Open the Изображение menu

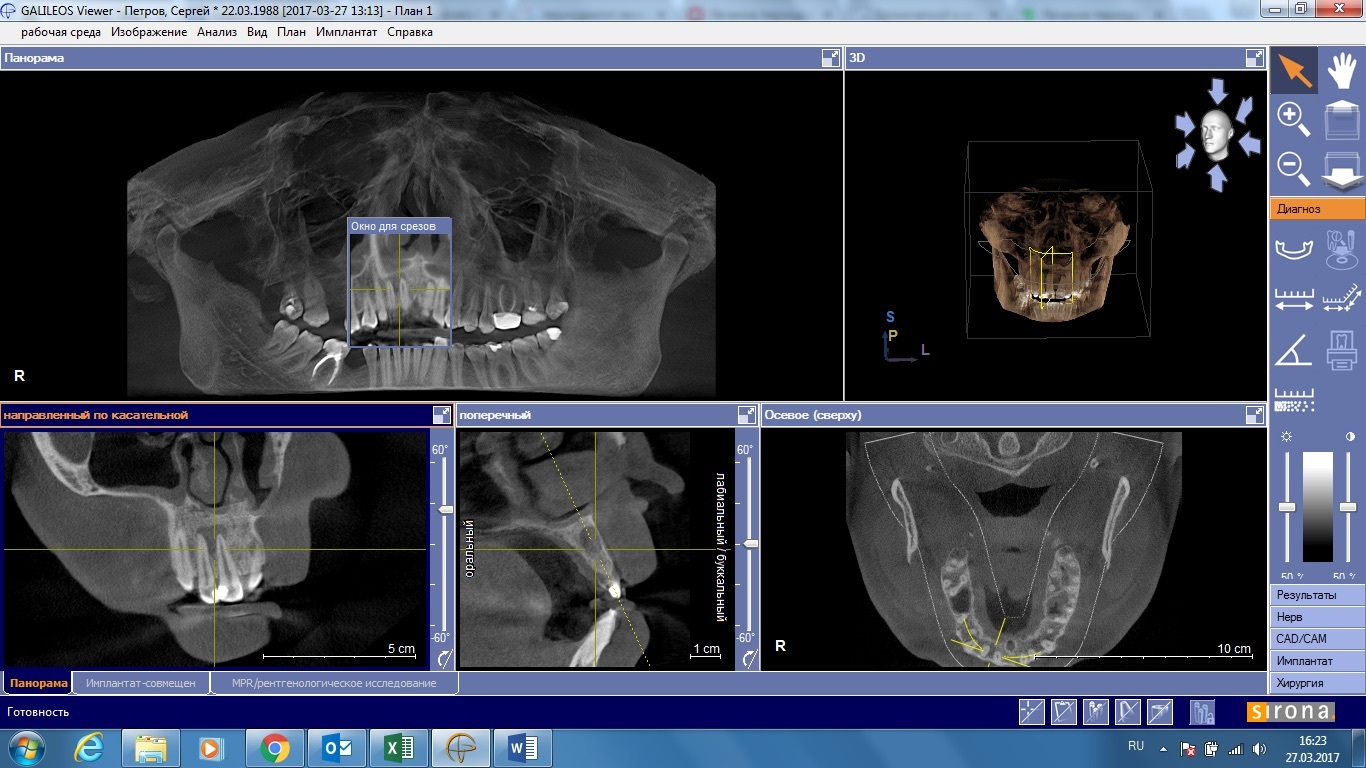[149, 32]
